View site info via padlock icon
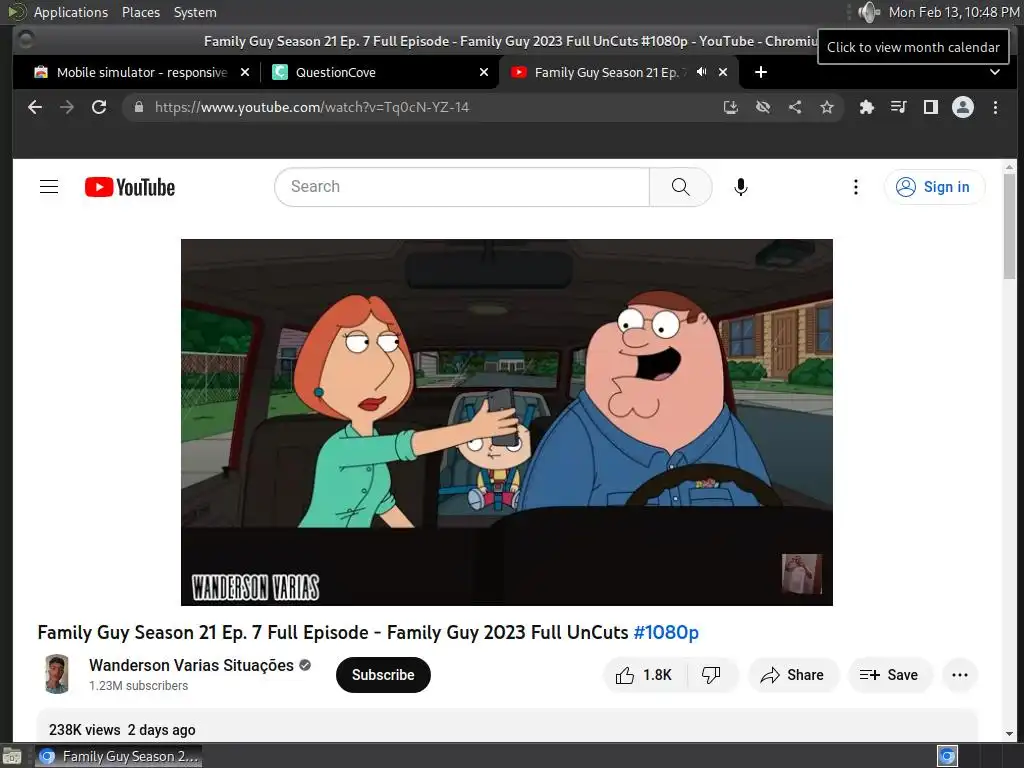This screenshot has height=768, width=1024. [138, 107]
